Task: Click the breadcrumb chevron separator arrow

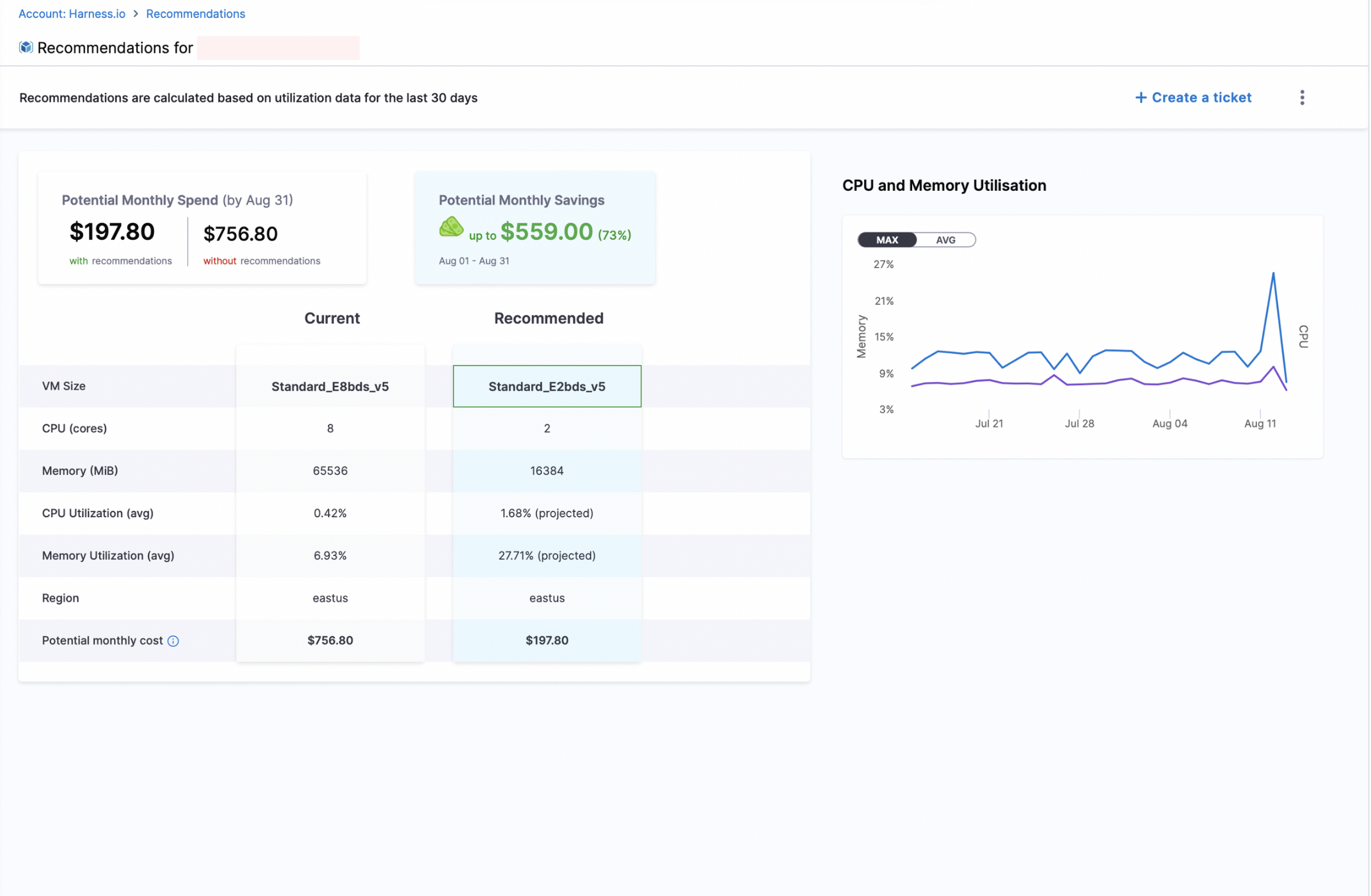Action: tap(136, 13)
